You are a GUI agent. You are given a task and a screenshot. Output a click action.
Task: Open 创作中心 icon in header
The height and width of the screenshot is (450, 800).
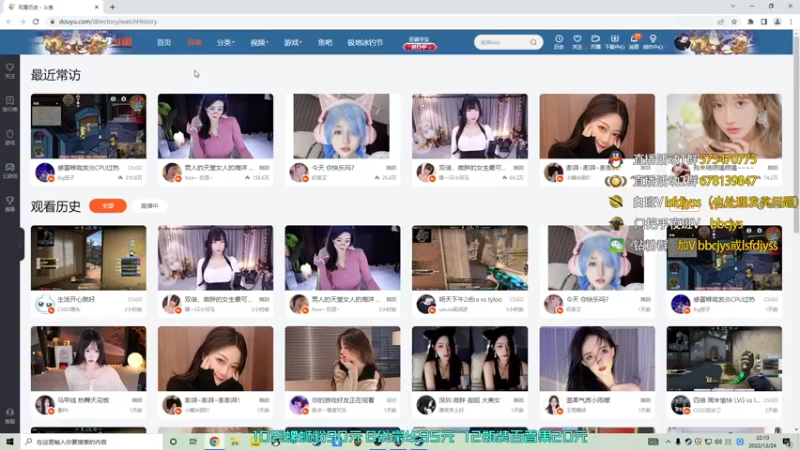pos(653,42)
